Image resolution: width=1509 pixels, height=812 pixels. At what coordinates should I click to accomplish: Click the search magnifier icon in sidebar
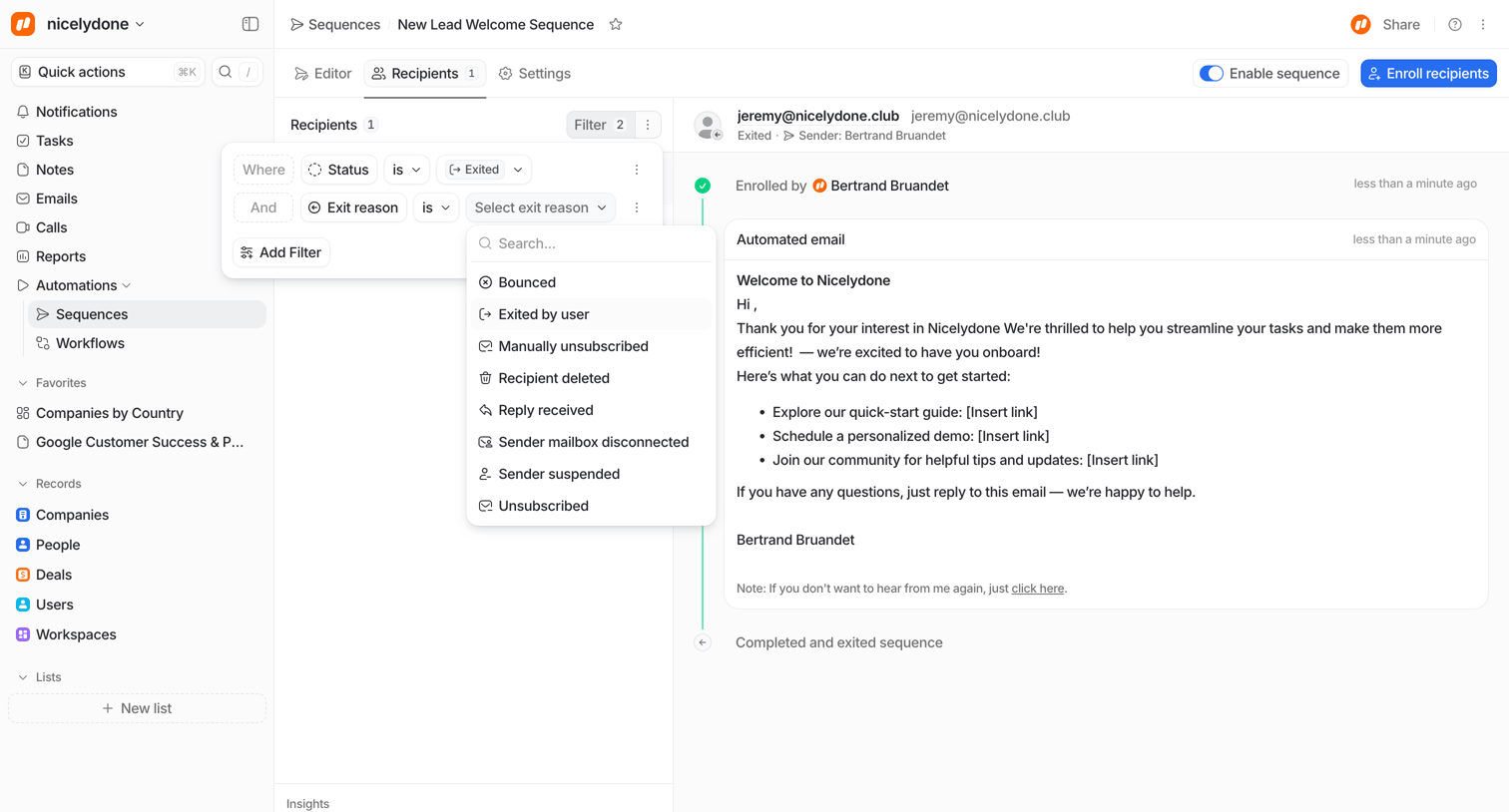point(226,72)
